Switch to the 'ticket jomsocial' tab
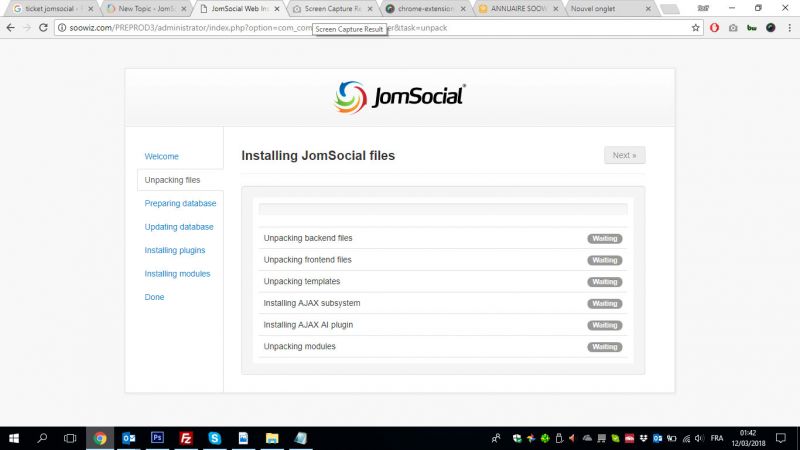The image size is (800, 450). [x=49, y=9]
